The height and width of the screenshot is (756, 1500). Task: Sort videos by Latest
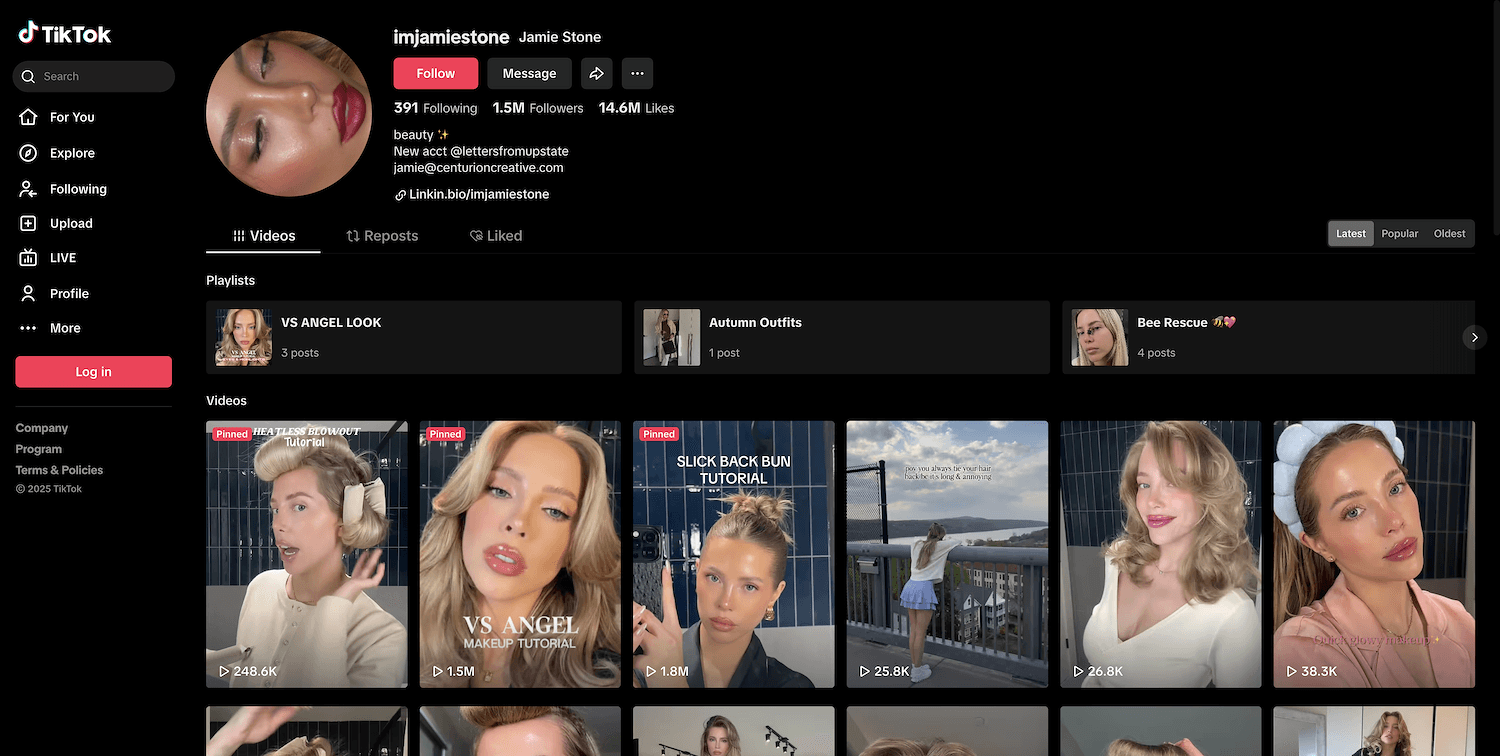click(x=1350, y=233)
